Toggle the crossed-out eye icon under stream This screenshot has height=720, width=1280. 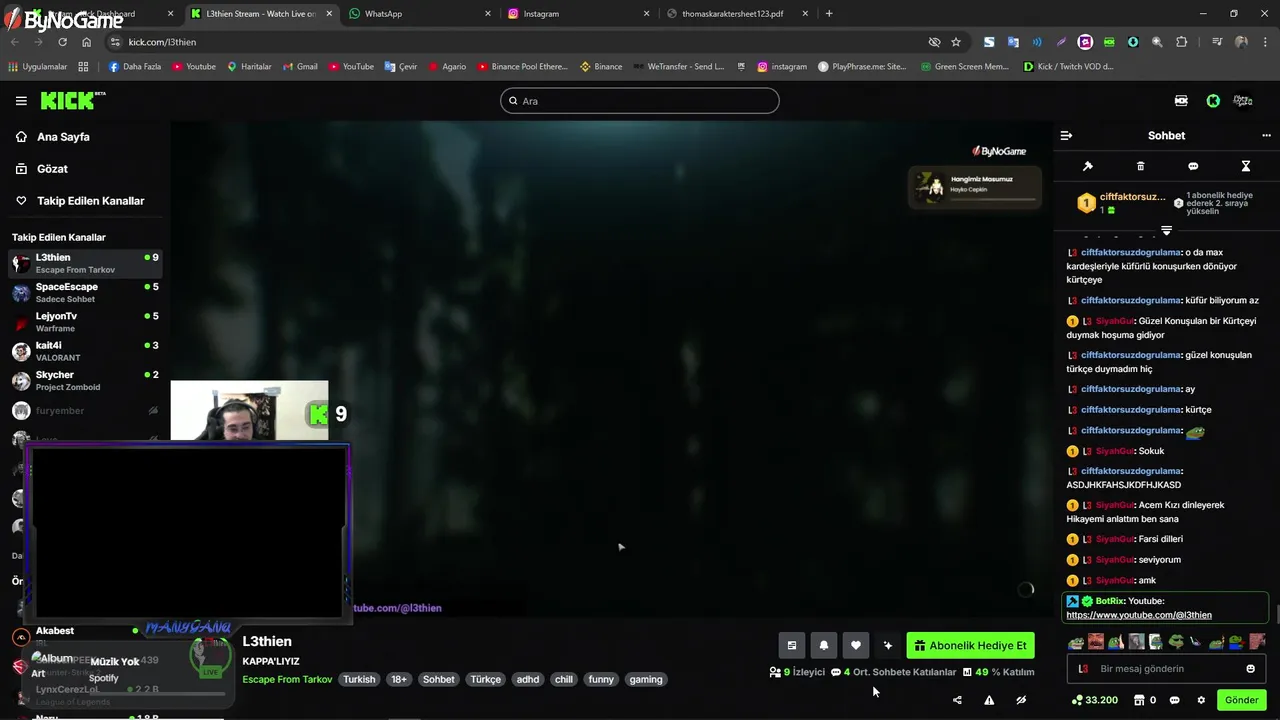click(x=1021, y=700)
